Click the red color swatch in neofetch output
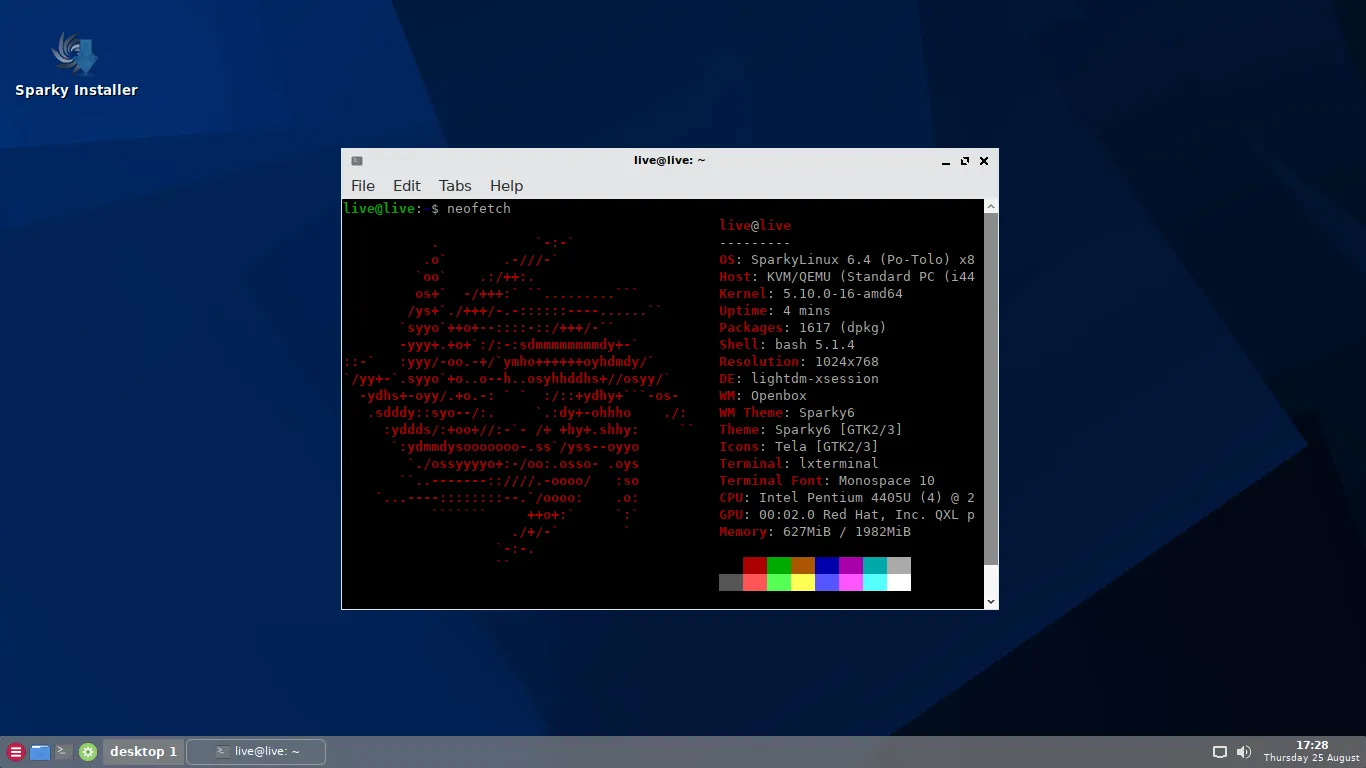Image resolution: width=1366 pixels, height=768 pixels. pyautogui.click(x=755, y=567)
